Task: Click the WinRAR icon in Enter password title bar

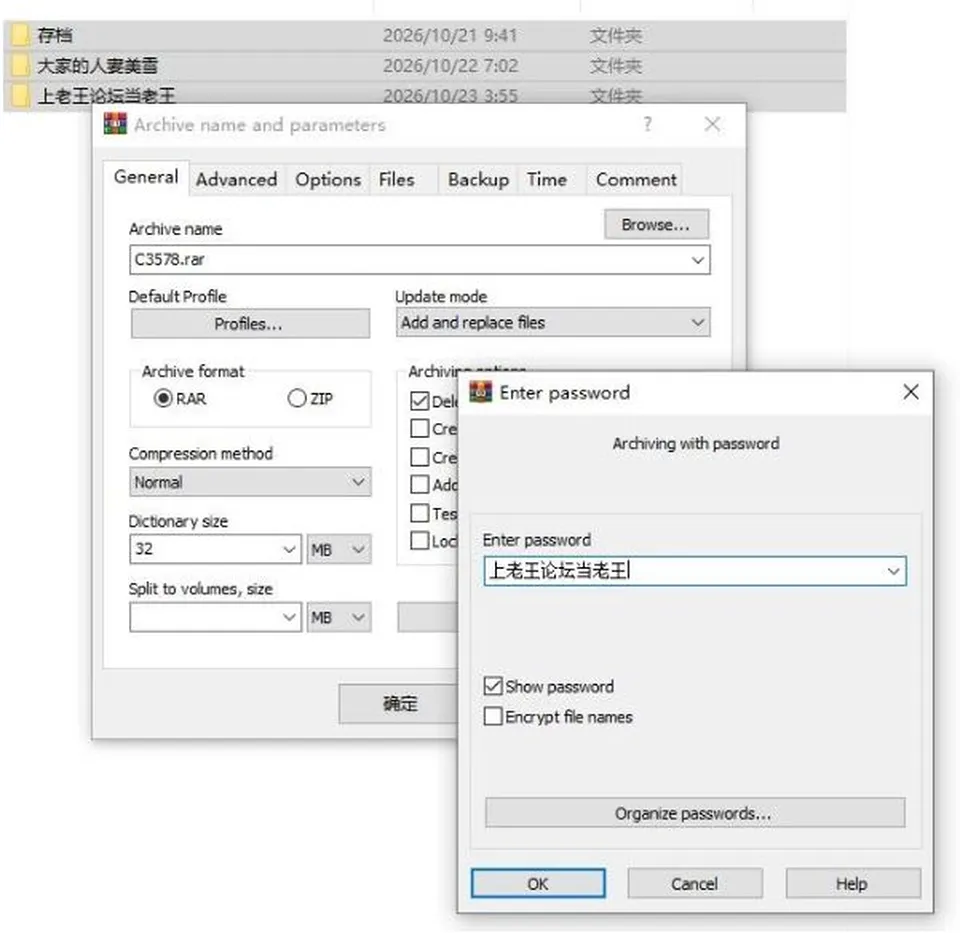Action: tap(481, 392)
